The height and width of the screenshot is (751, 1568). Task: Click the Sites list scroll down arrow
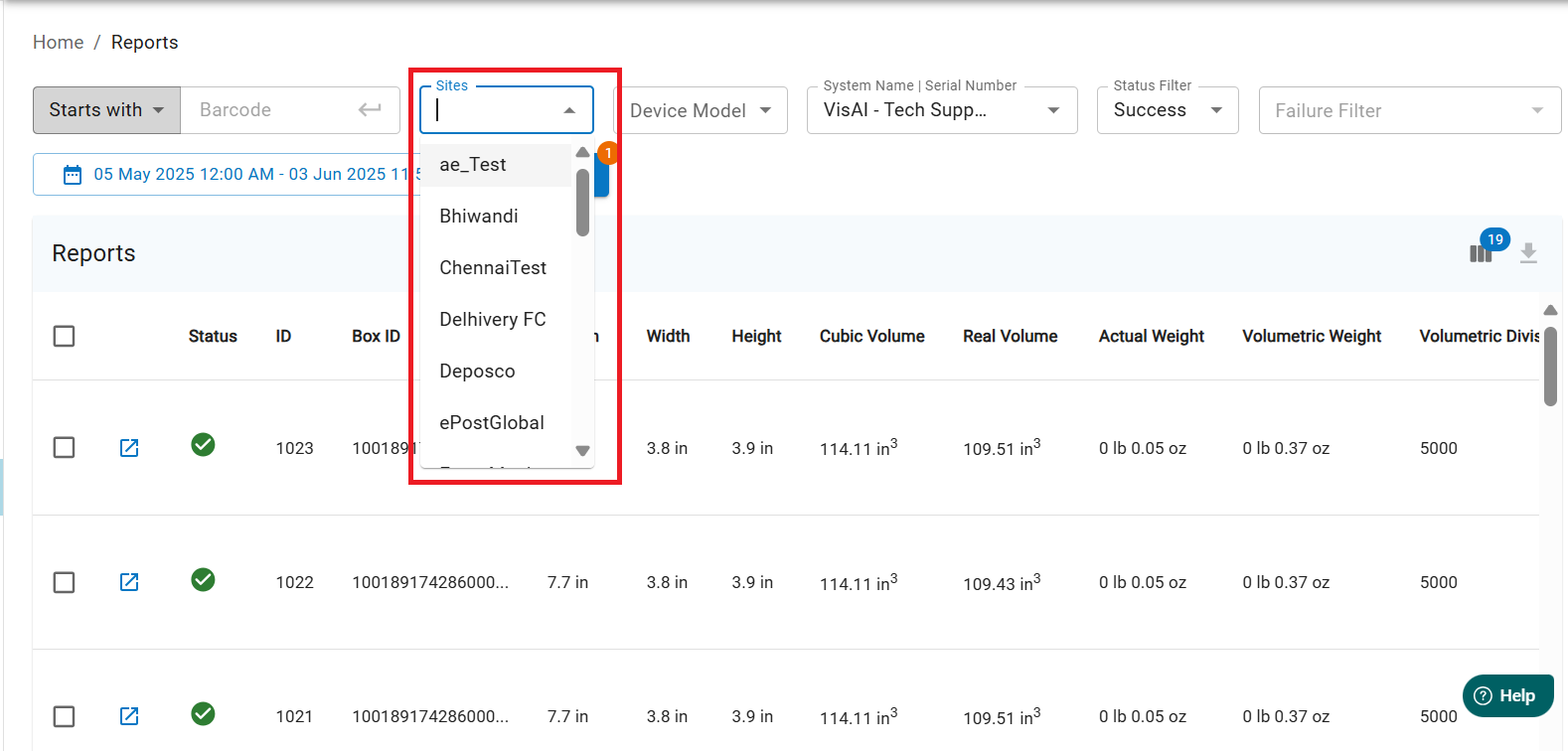(583, 451)
